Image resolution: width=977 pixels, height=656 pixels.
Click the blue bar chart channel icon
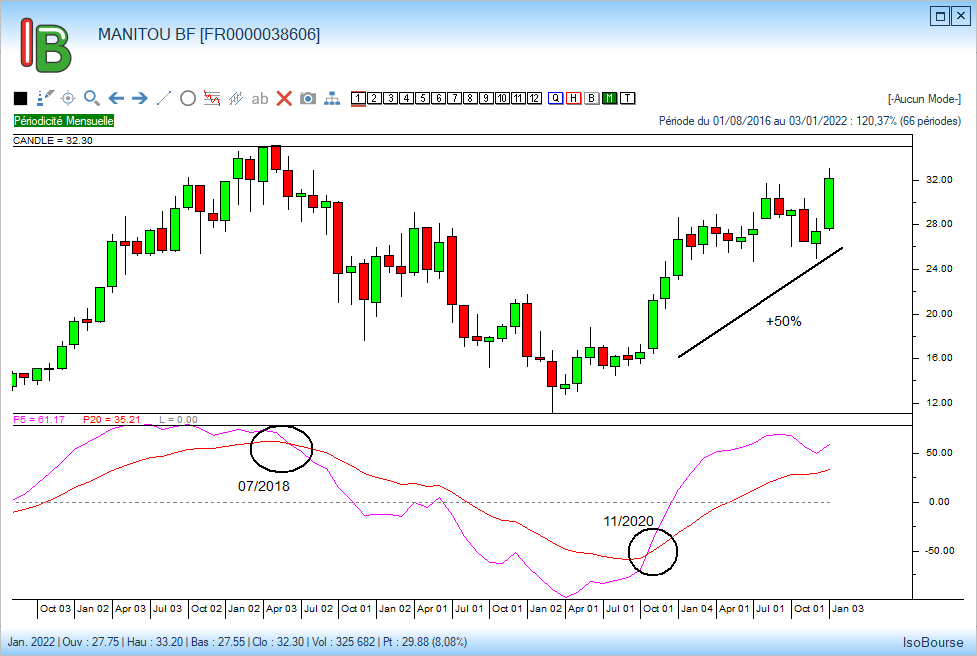tap(236, 98)
